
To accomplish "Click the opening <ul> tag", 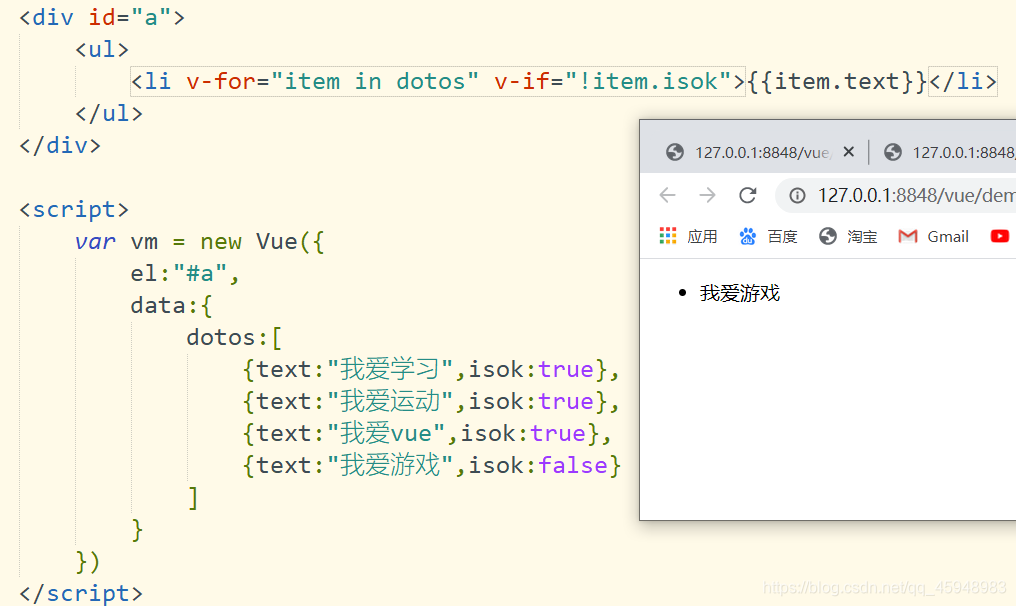I will [x=102, y=49].
